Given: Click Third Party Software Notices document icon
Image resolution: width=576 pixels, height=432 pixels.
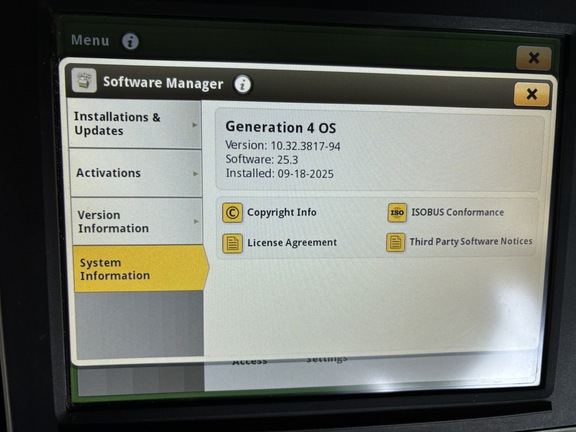Looking at the screenshot, I should 396,242.
